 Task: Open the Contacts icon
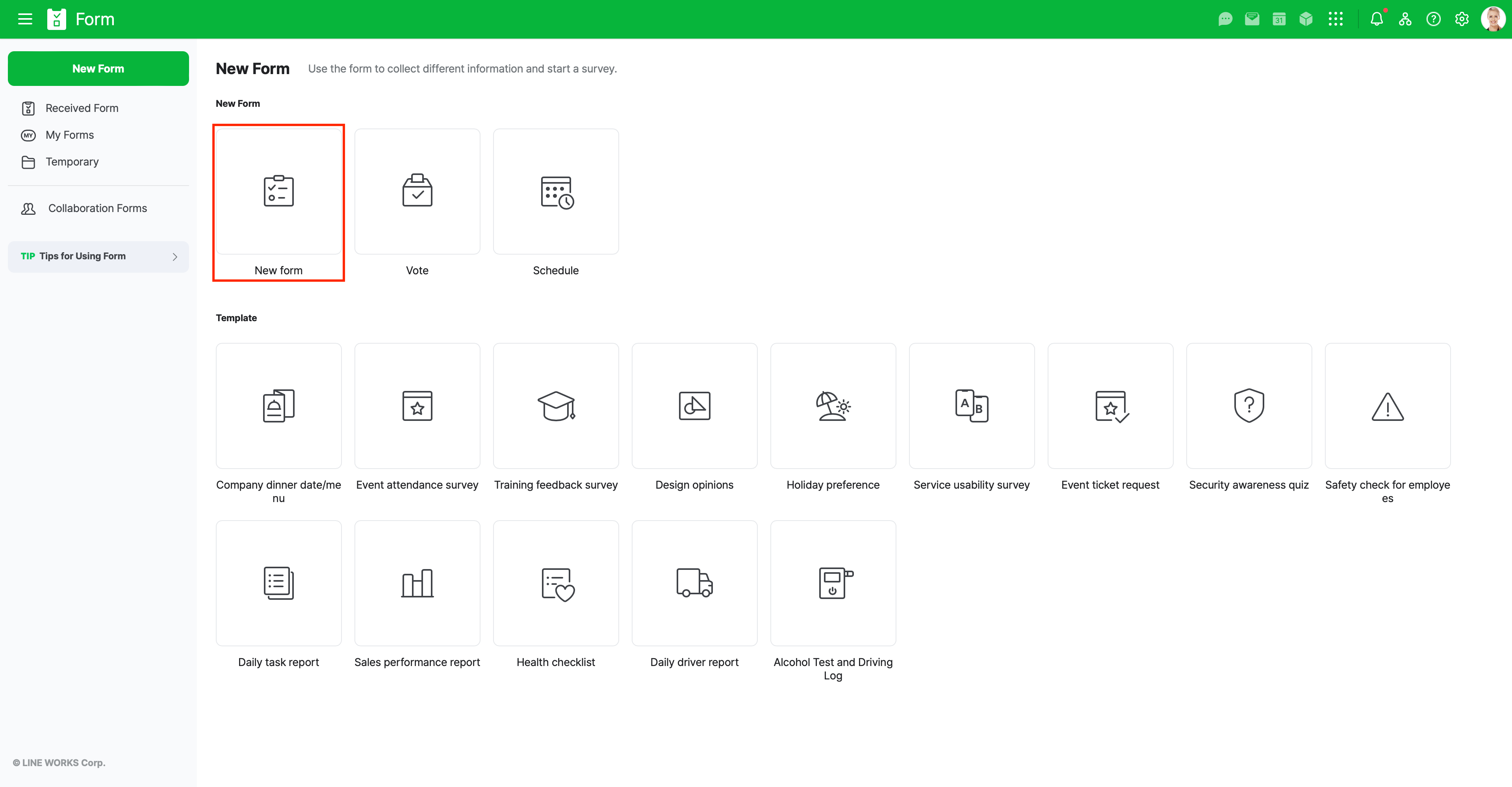1405,19
